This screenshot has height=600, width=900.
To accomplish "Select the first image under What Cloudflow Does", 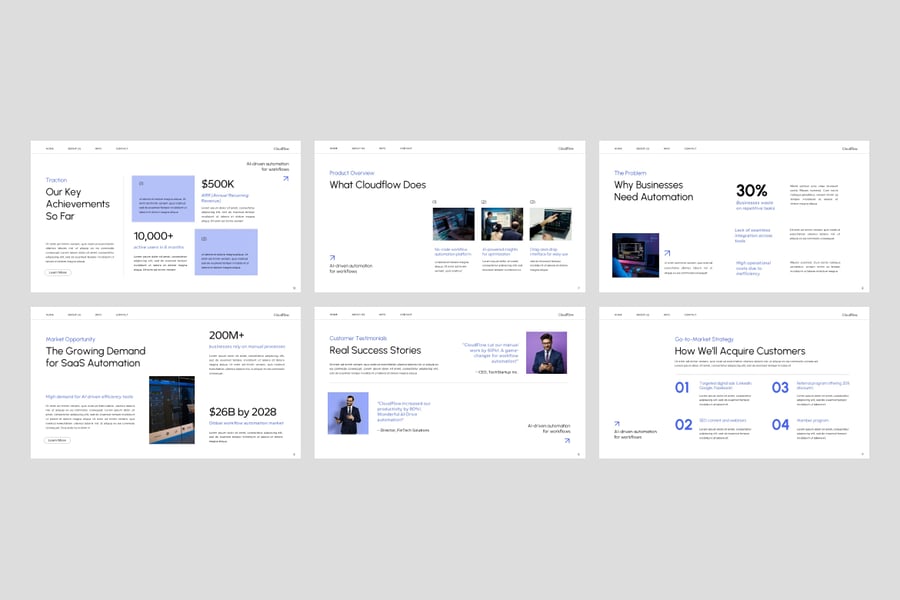I will (x=453, y=224).
